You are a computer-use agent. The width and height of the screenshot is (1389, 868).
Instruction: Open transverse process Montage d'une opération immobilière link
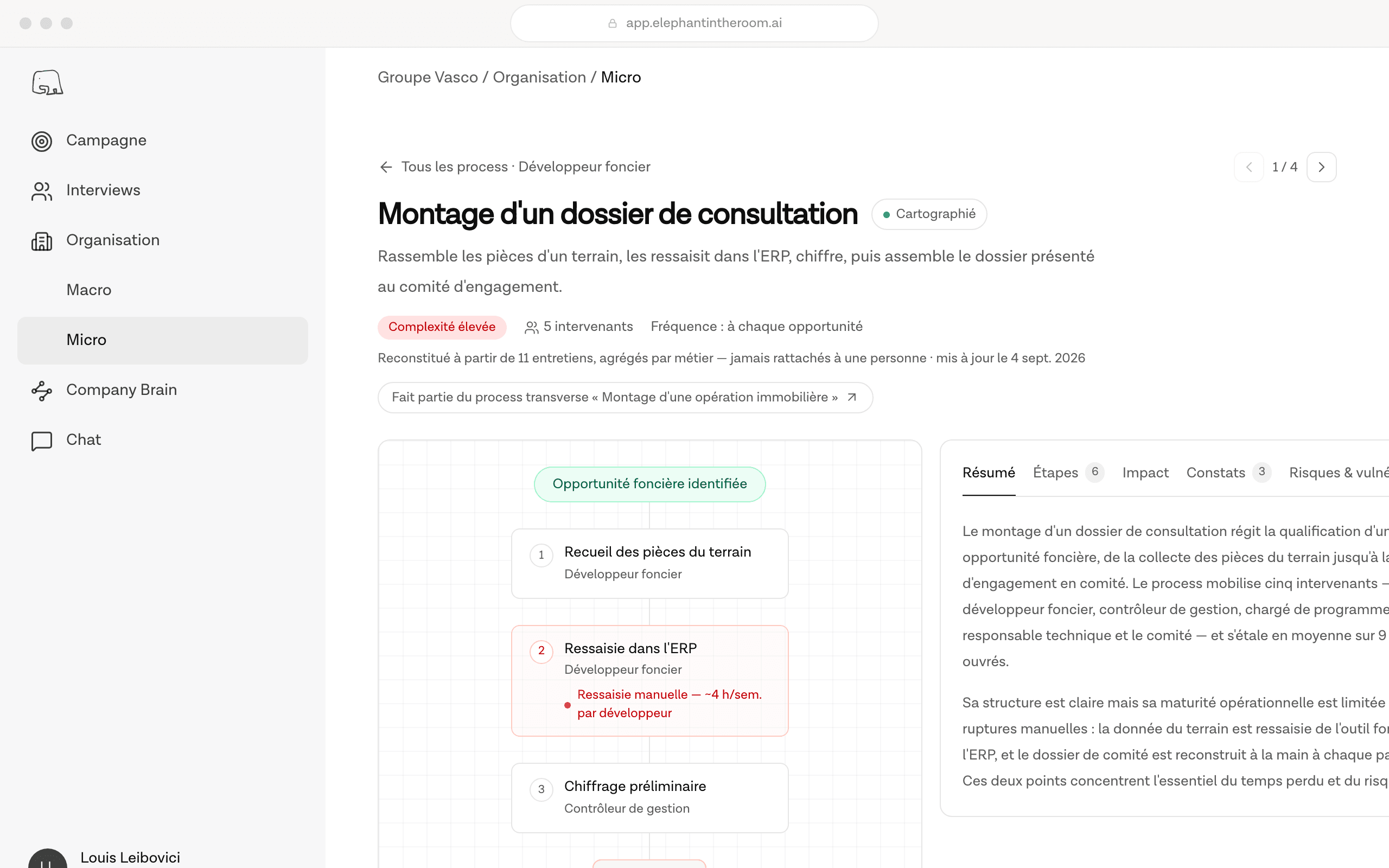(x=625, y=397)
